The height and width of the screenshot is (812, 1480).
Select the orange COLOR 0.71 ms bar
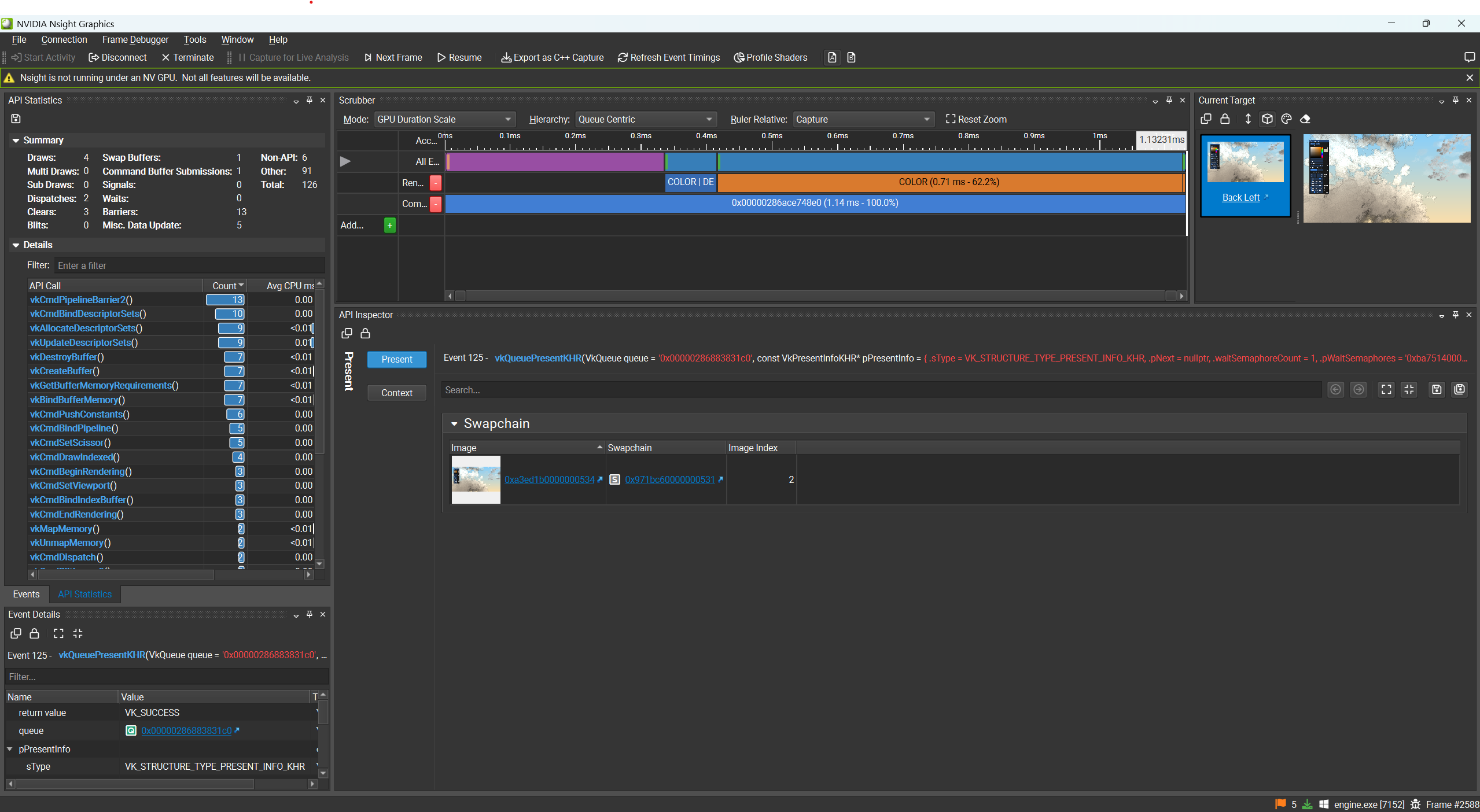click(950, 182)
